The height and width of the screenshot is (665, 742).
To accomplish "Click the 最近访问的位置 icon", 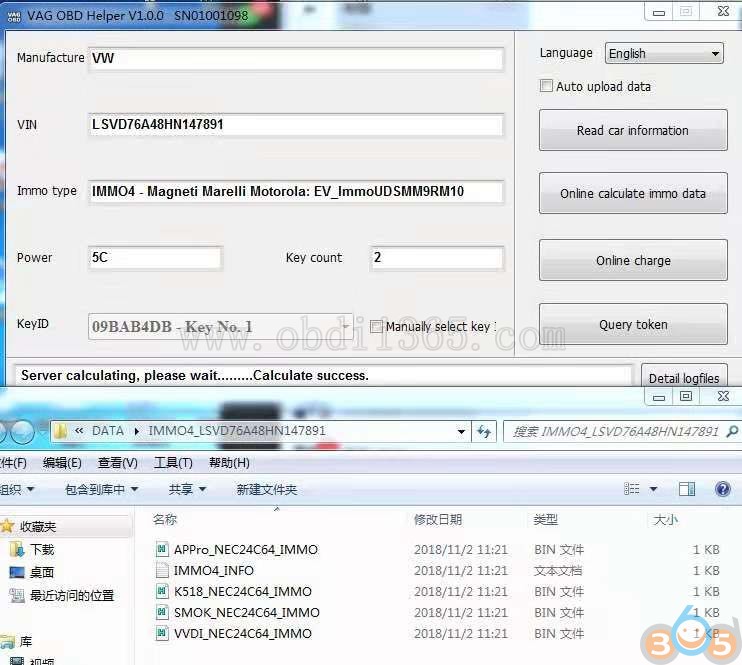I will tap(17, 595).
